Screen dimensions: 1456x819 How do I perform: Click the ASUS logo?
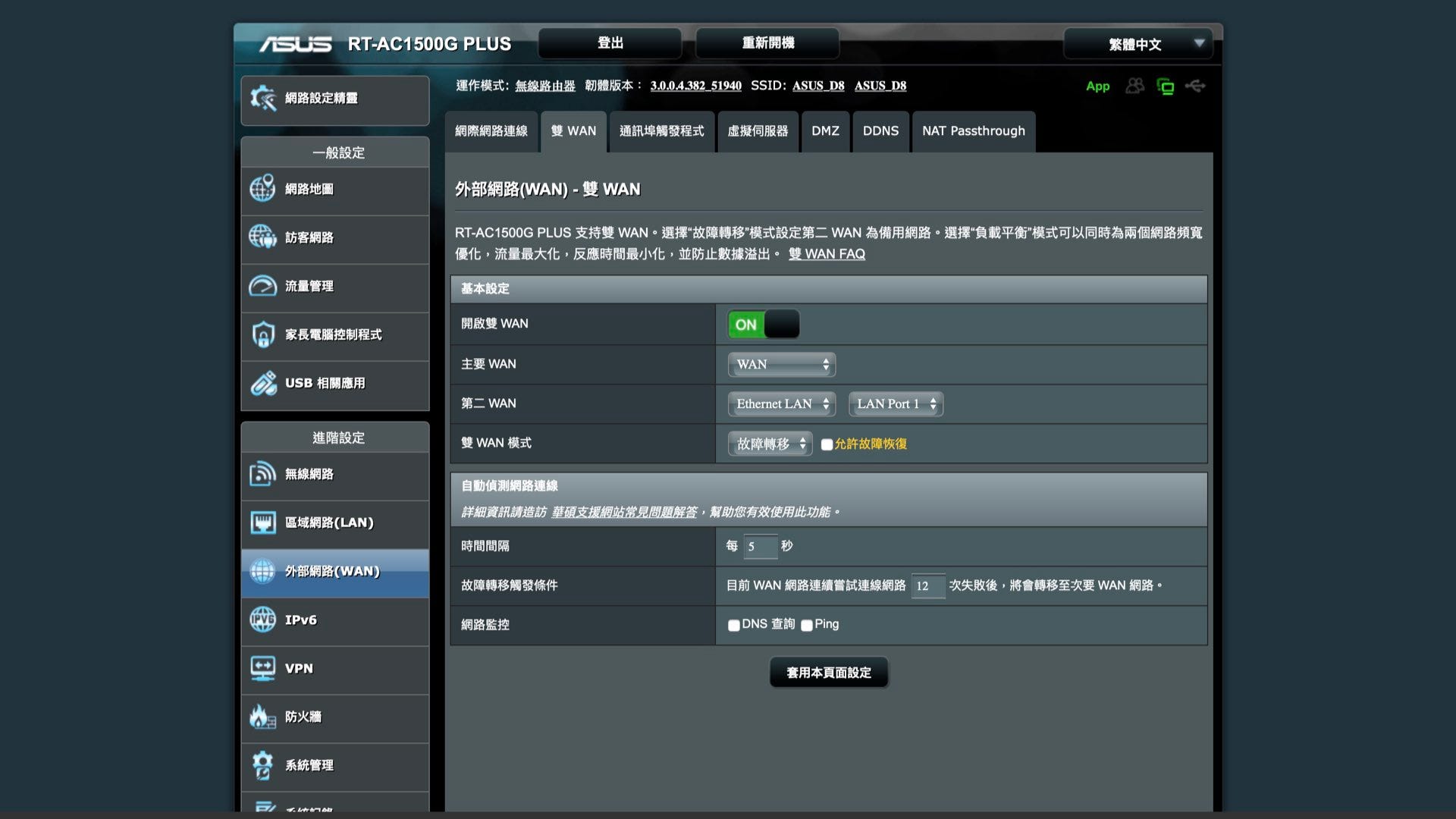pos(295,44)
